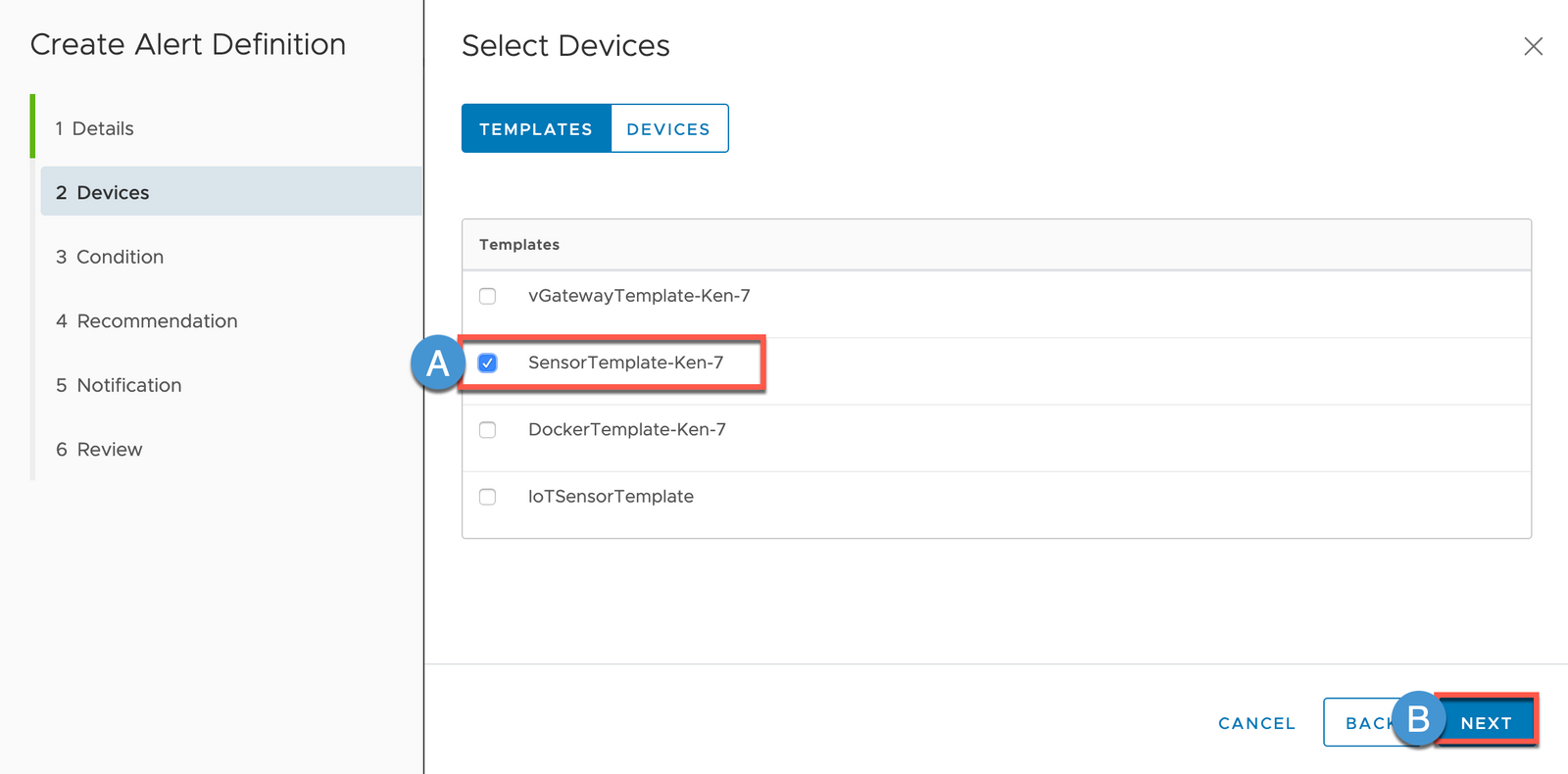The image size is (1568, 774).
Task: Cancel the alert definition wizard
Action: pos(1256,723)
